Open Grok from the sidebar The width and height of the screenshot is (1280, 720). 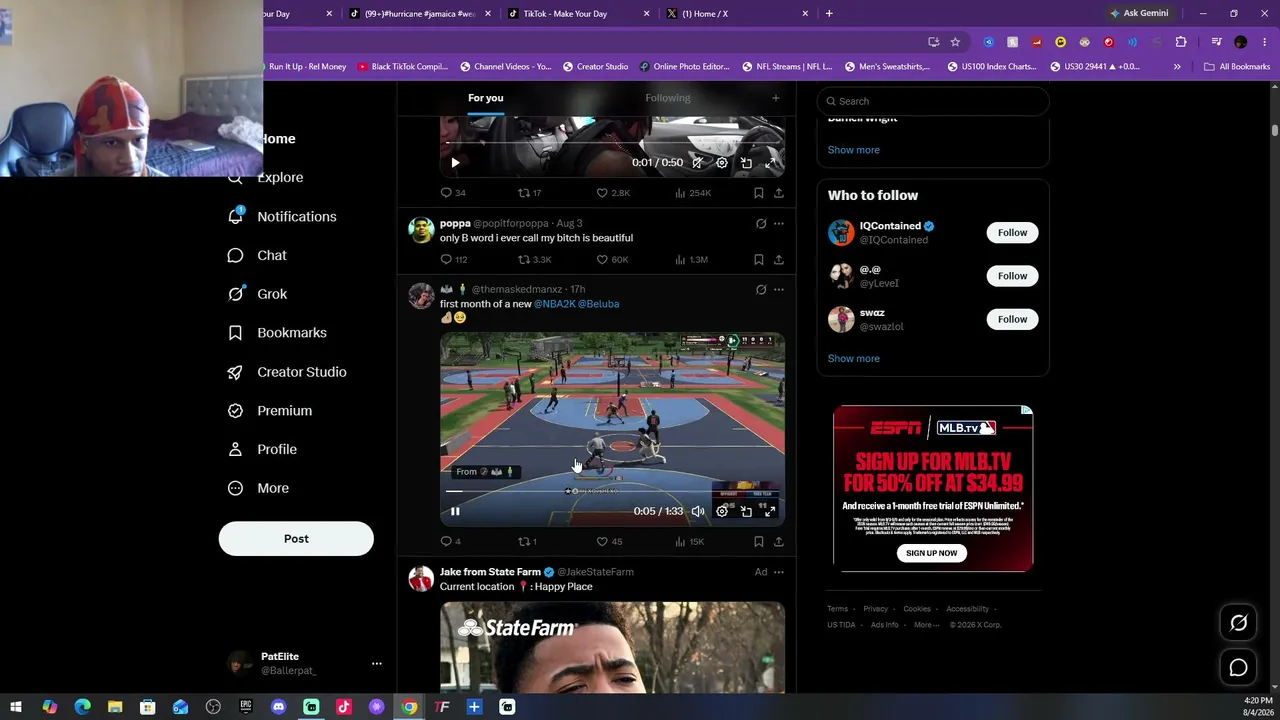258,294
